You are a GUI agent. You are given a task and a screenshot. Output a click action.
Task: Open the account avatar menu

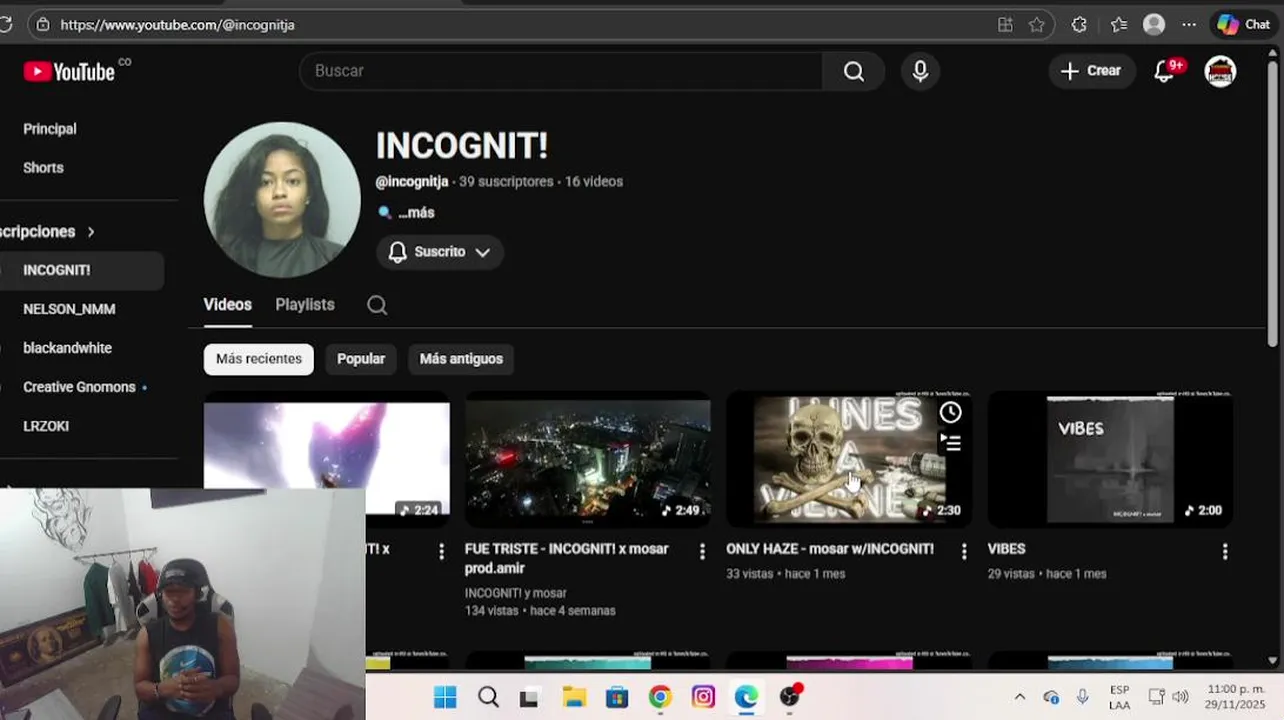click(x=1220, y=71)
